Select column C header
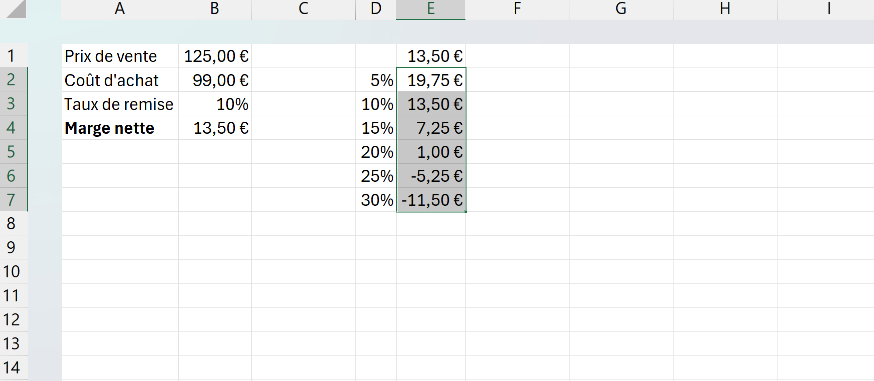Screen dimensions: 874x381 (303, 9)
